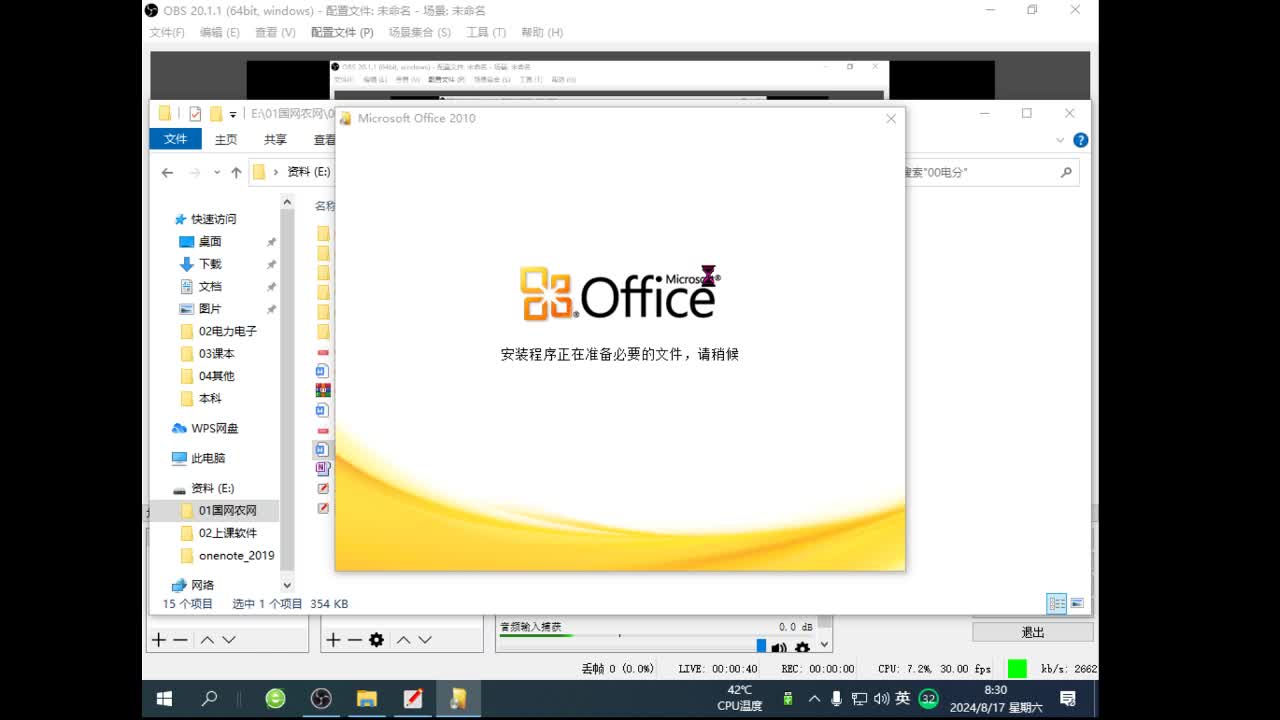Screen dimensions: 1280x720
Task: Switch to details view toggle in Explorer
Action: (1057, 603)
